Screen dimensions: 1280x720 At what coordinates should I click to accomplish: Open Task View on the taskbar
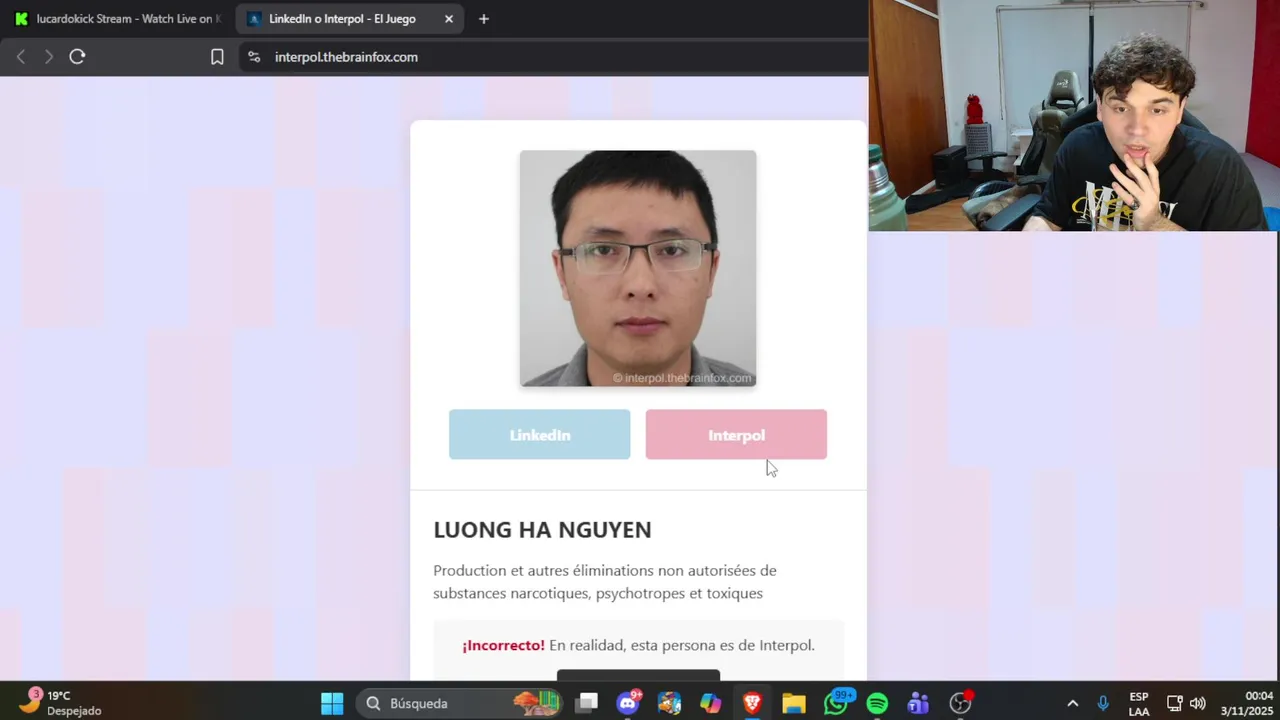[587, 703]
